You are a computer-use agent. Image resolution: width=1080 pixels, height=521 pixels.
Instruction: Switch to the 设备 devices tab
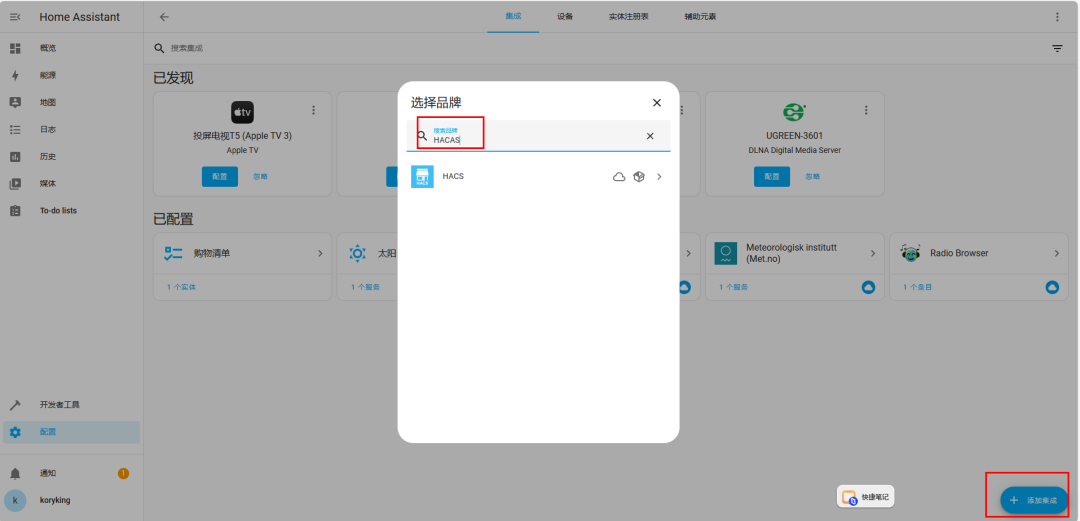point(565,17)
